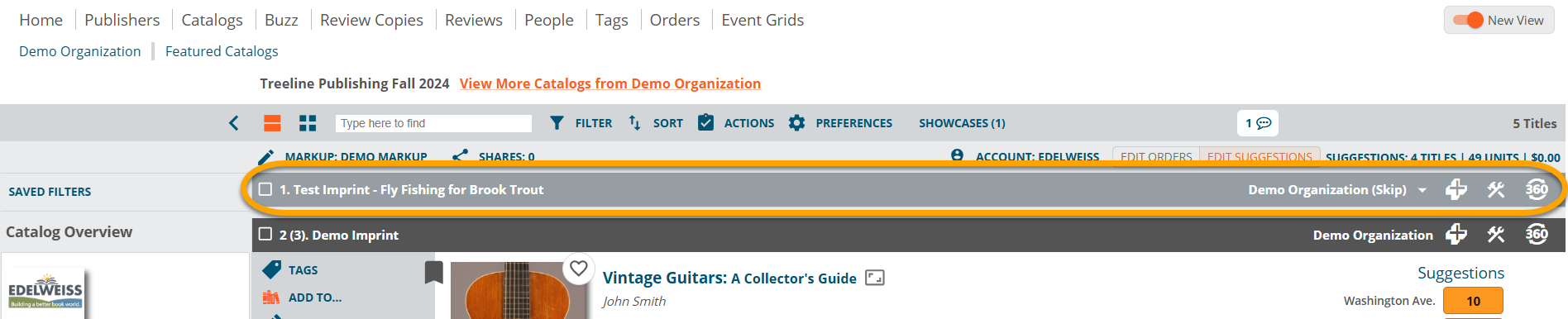
Task: Toggle the New View switch
Action: 1469,20
